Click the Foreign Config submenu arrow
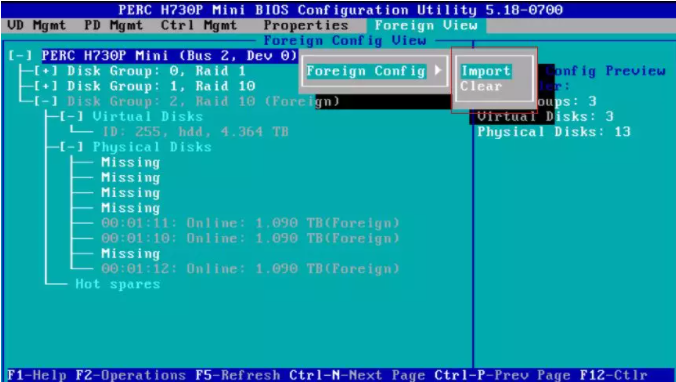676x382 pixels. click(x=438, y=70)
